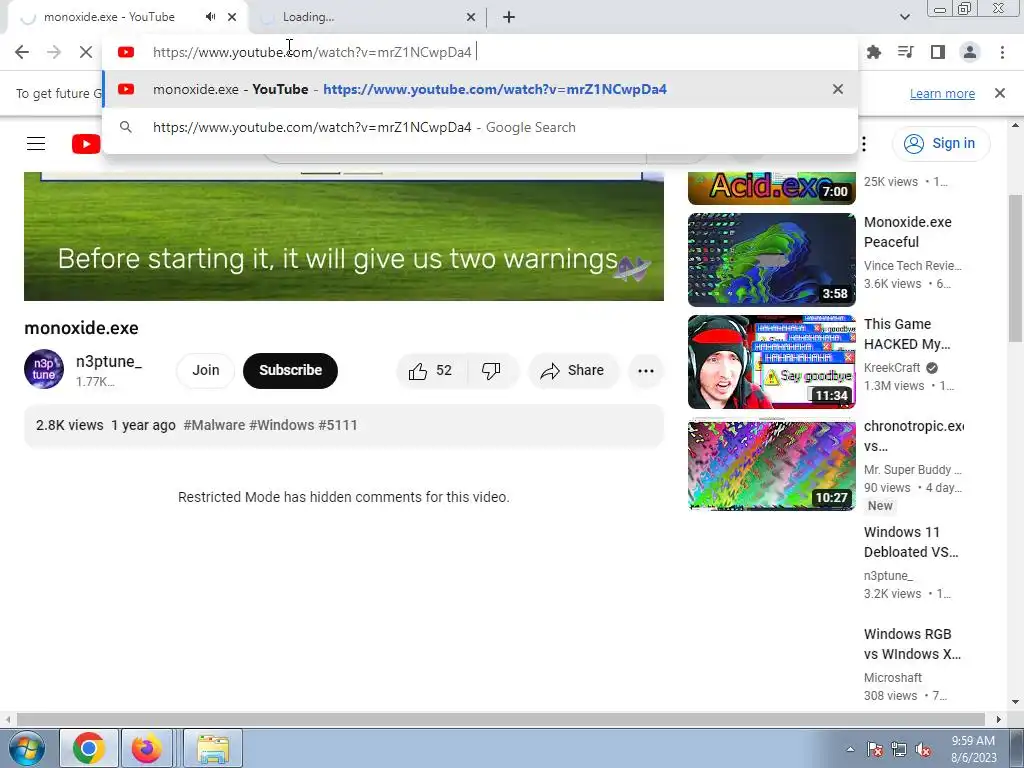Click the video player area

(344, 236)
